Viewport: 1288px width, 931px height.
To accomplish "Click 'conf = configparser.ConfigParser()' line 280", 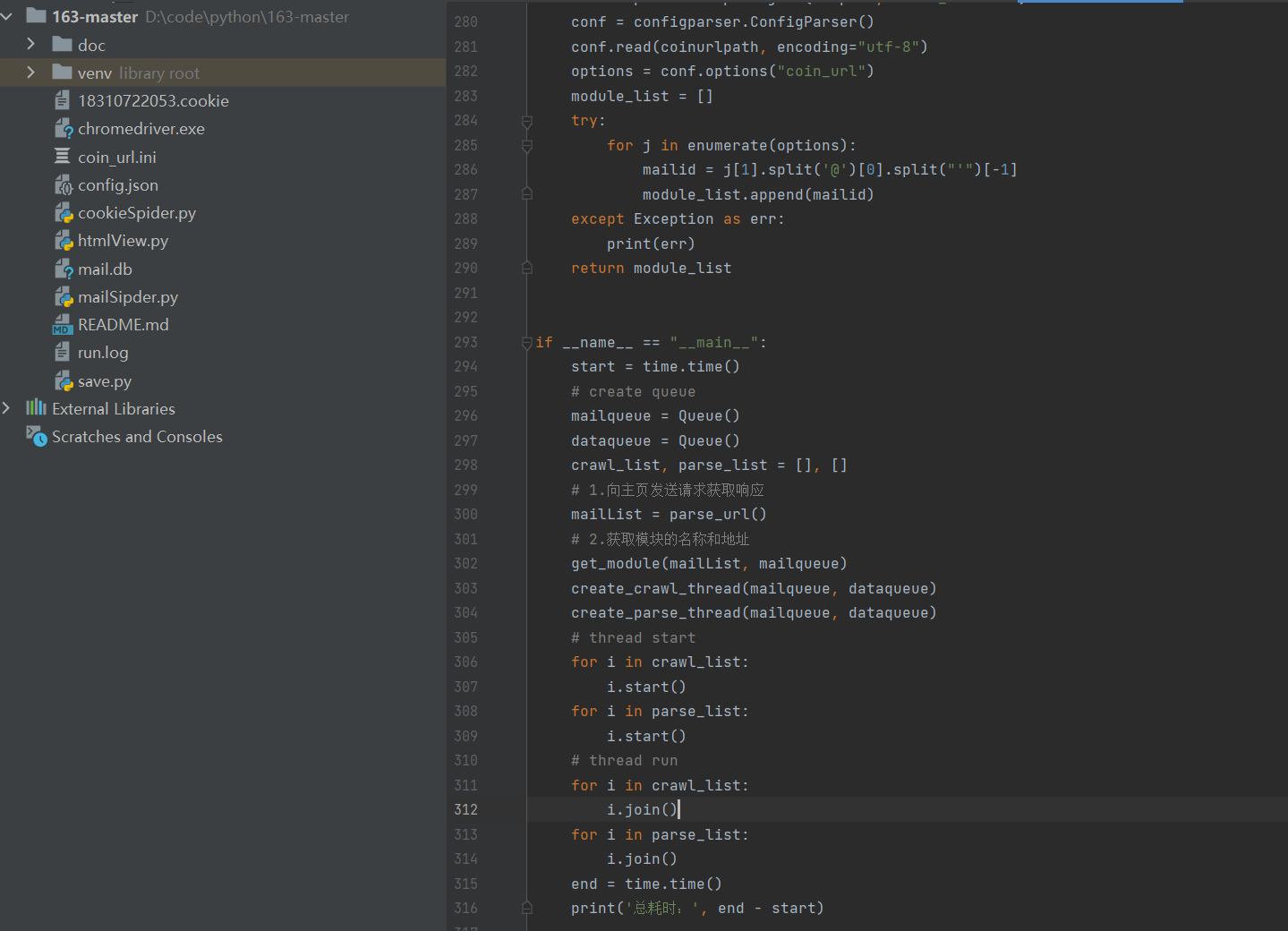I will [722, 22].
